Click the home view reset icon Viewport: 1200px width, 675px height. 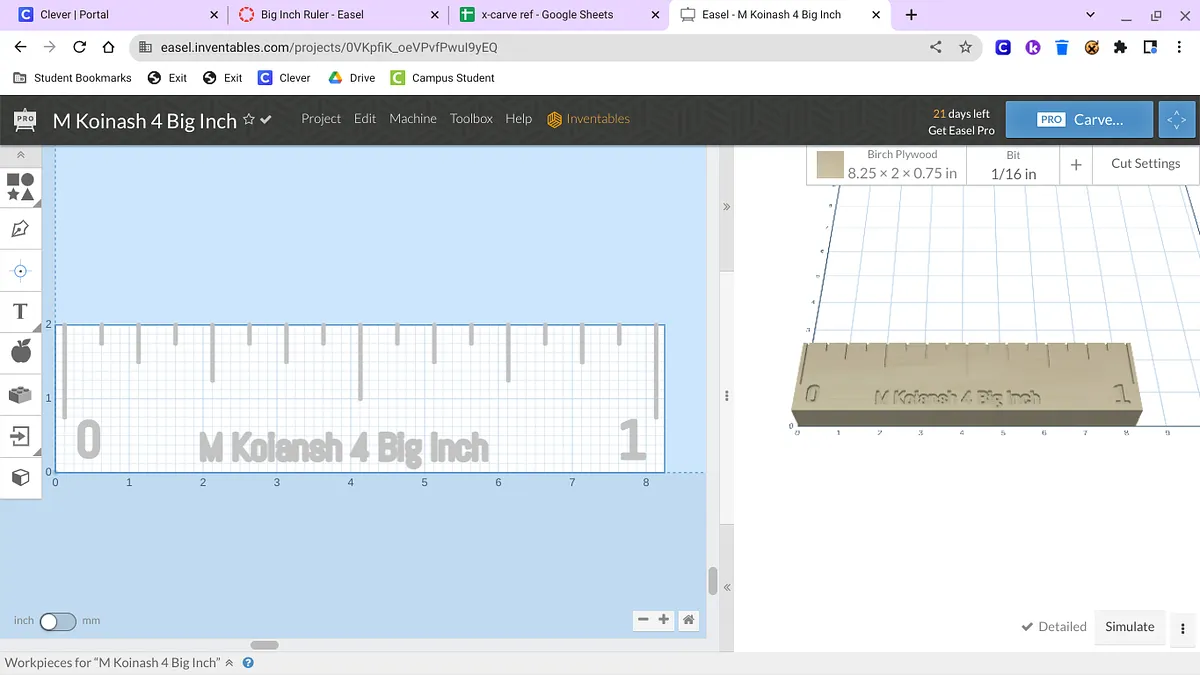pos(688,620)
